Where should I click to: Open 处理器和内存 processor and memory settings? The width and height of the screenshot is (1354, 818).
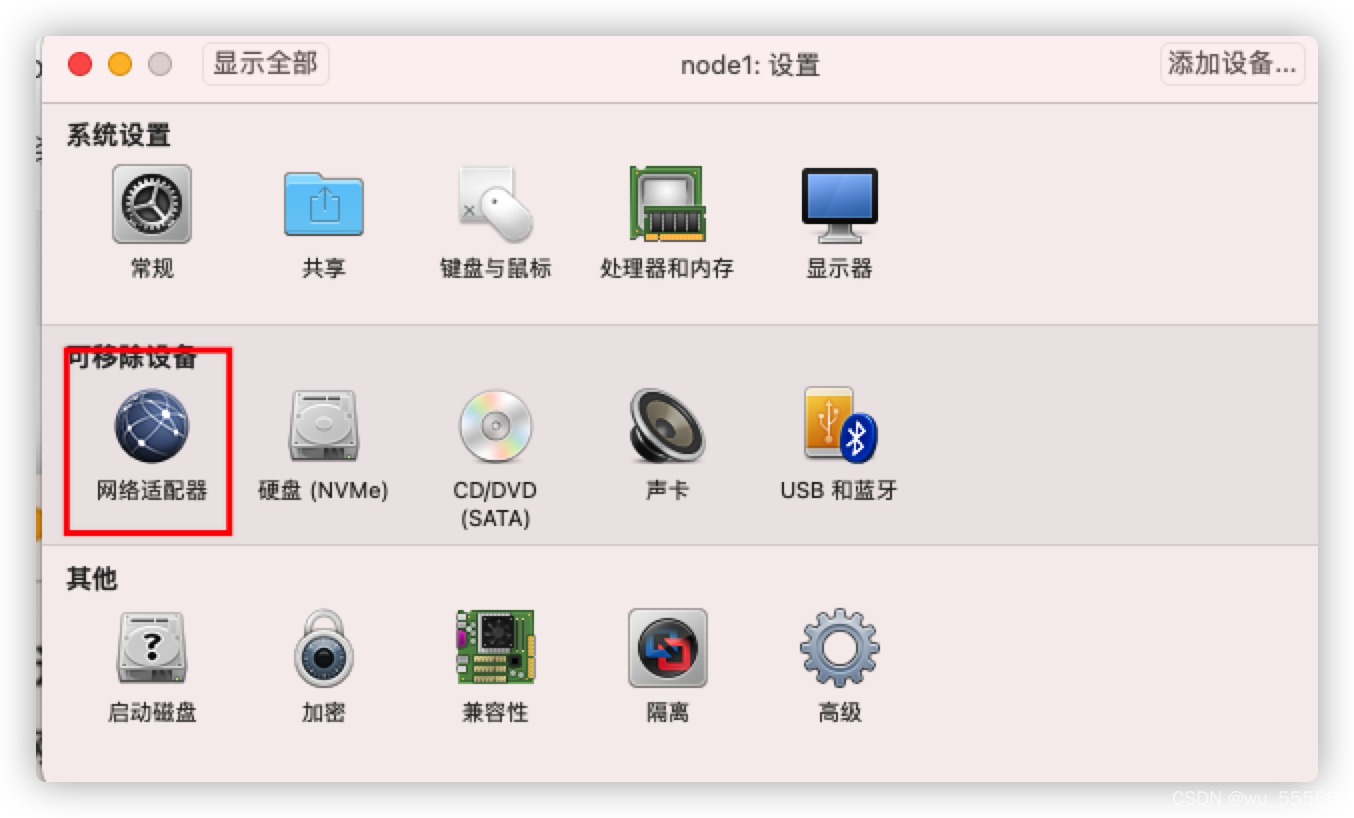point(667,204)
